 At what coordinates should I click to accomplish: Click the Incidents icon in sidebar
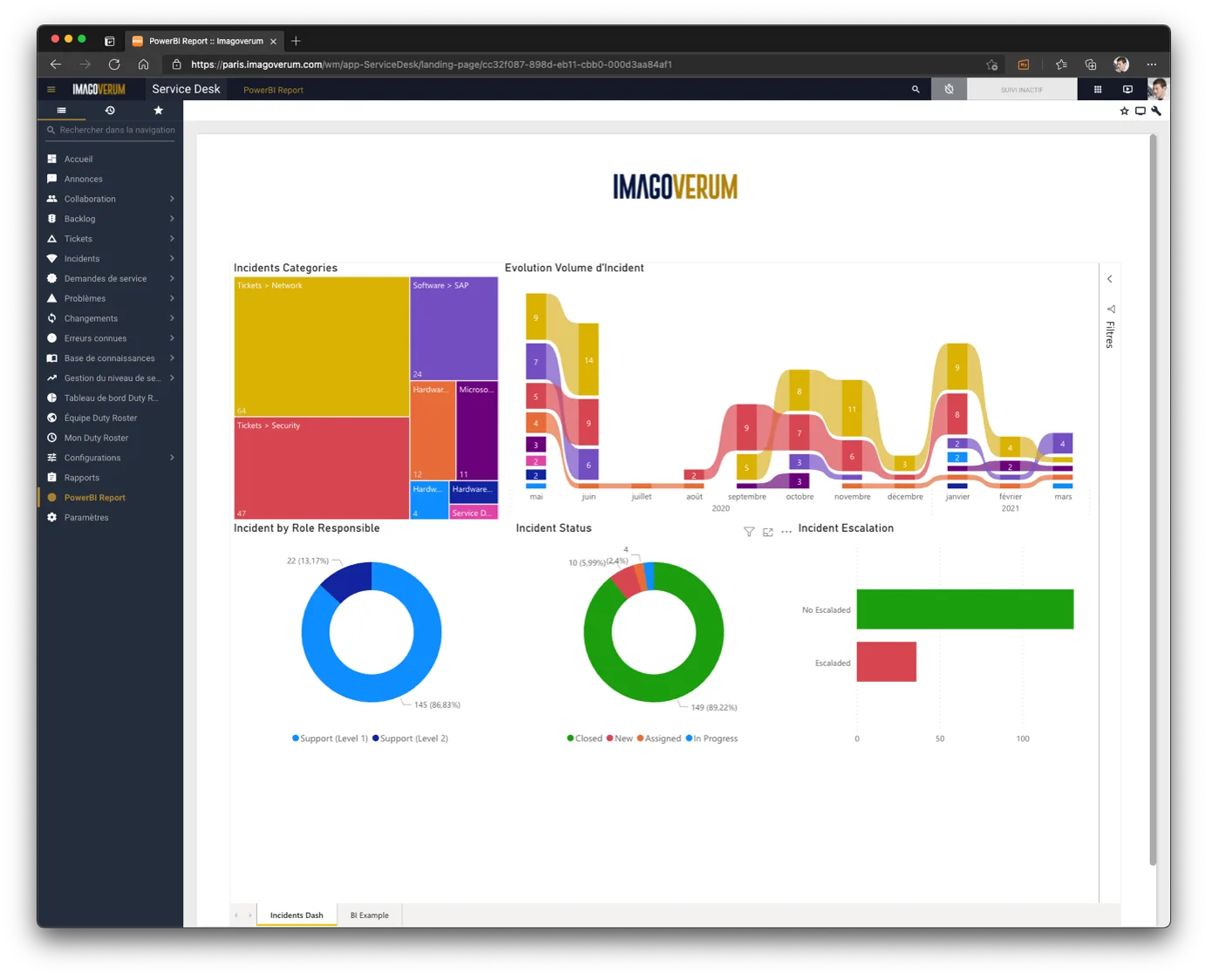coord(51,259)
